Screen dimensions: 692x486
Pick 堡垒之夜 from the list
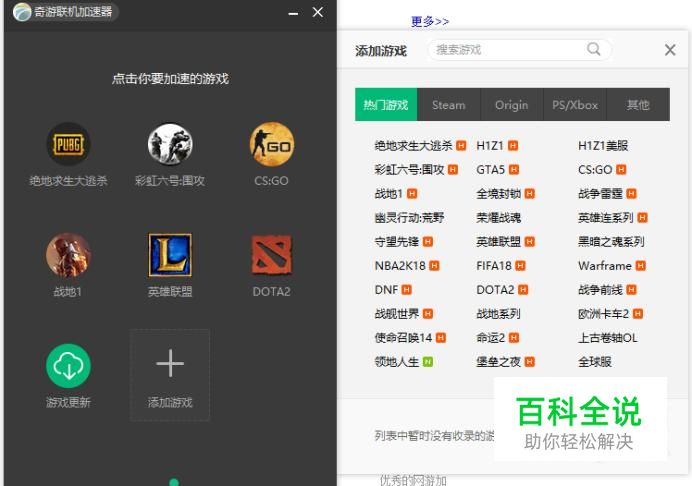pos(499,362)
